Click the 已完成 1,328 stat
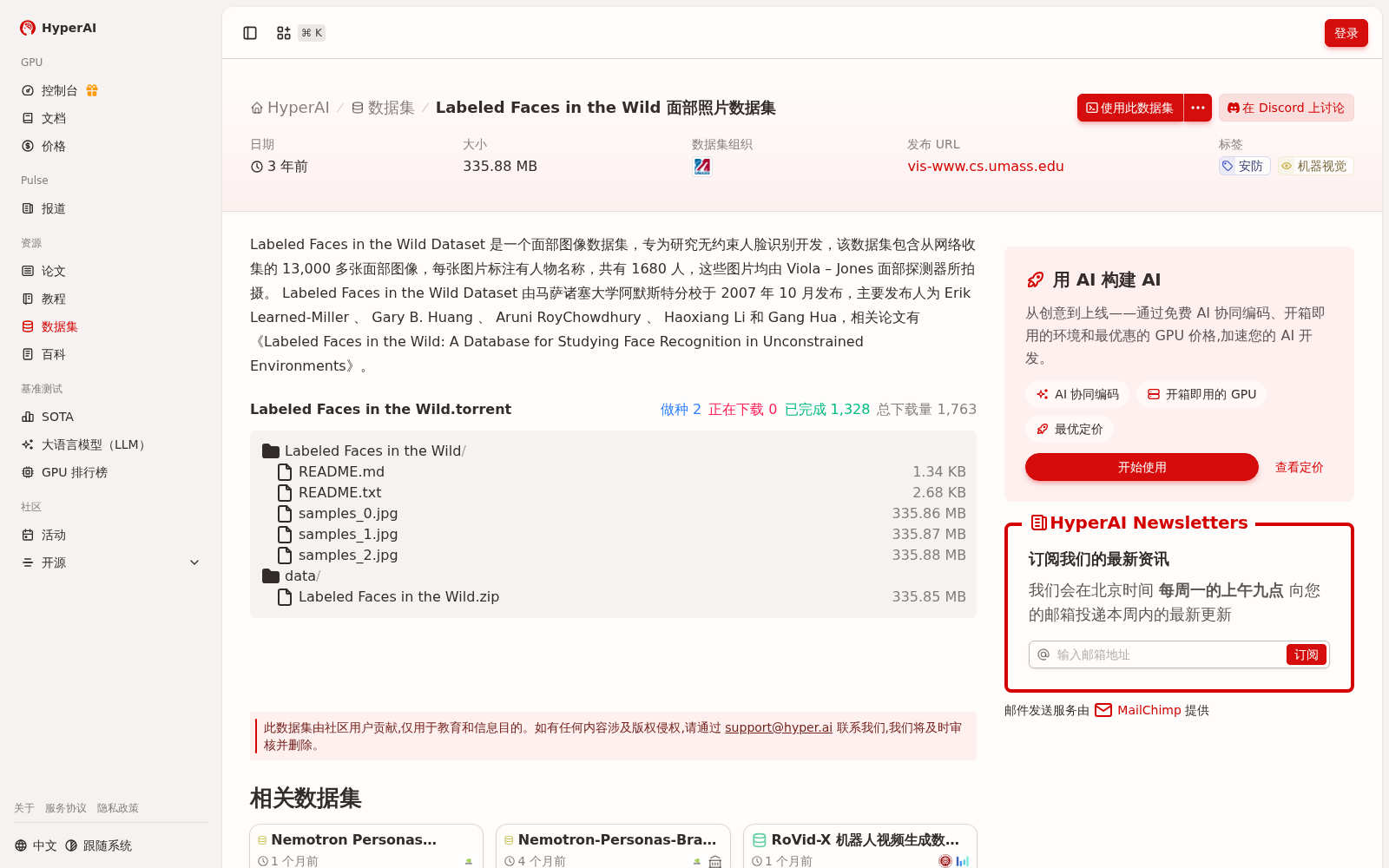The height and width of the screenshot is (868, 1389). (x=827, y=409)
